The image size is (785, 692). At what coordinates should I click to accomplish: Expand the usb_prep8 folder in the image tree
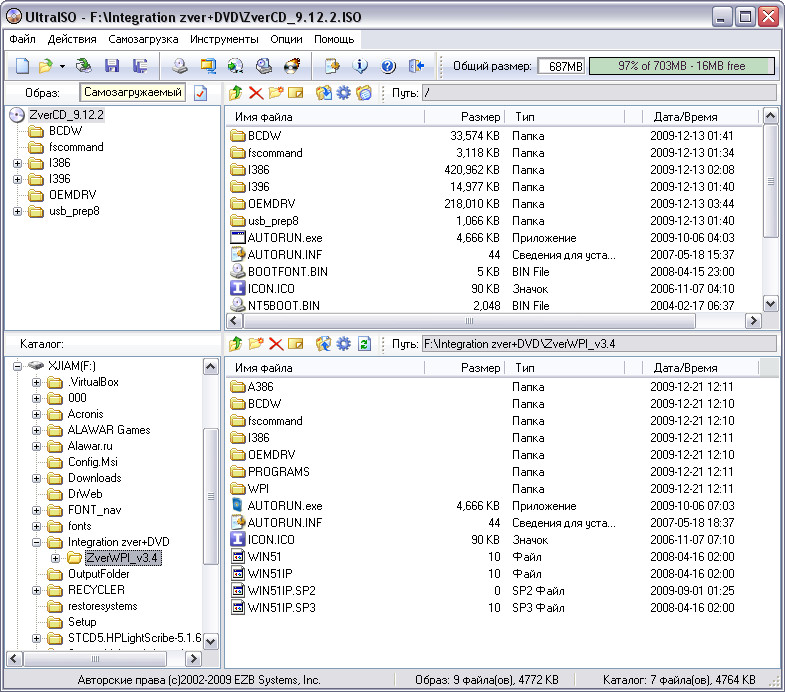click(18, 211)
